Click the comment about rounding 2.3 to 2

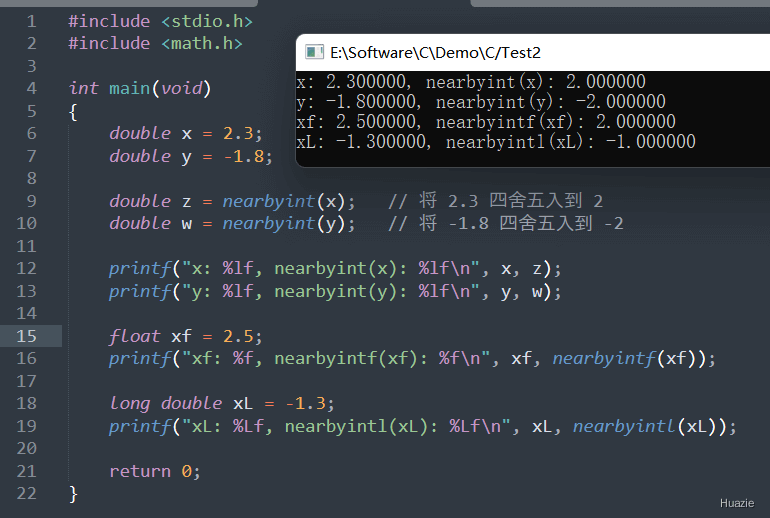pos(495,201)
